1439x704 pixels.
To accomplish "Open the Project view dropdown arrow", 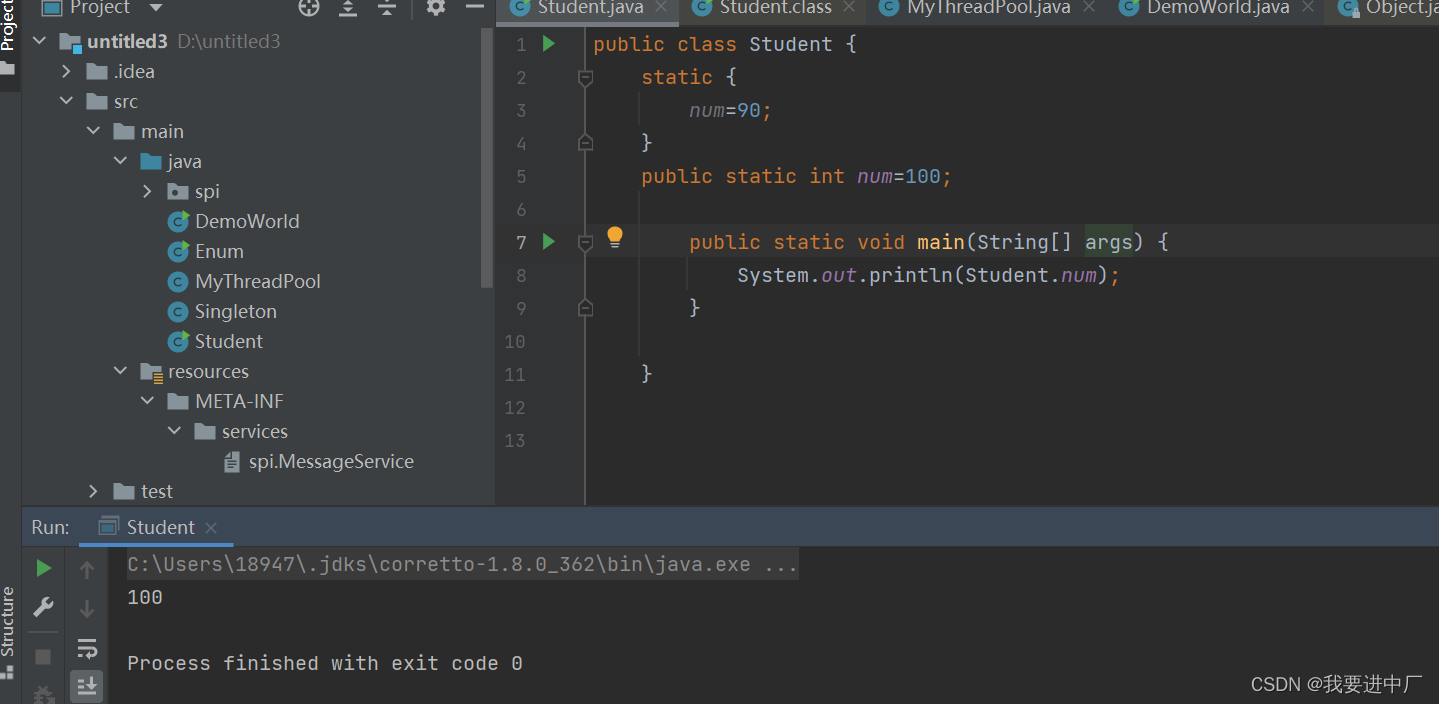I will pos(155,8).
